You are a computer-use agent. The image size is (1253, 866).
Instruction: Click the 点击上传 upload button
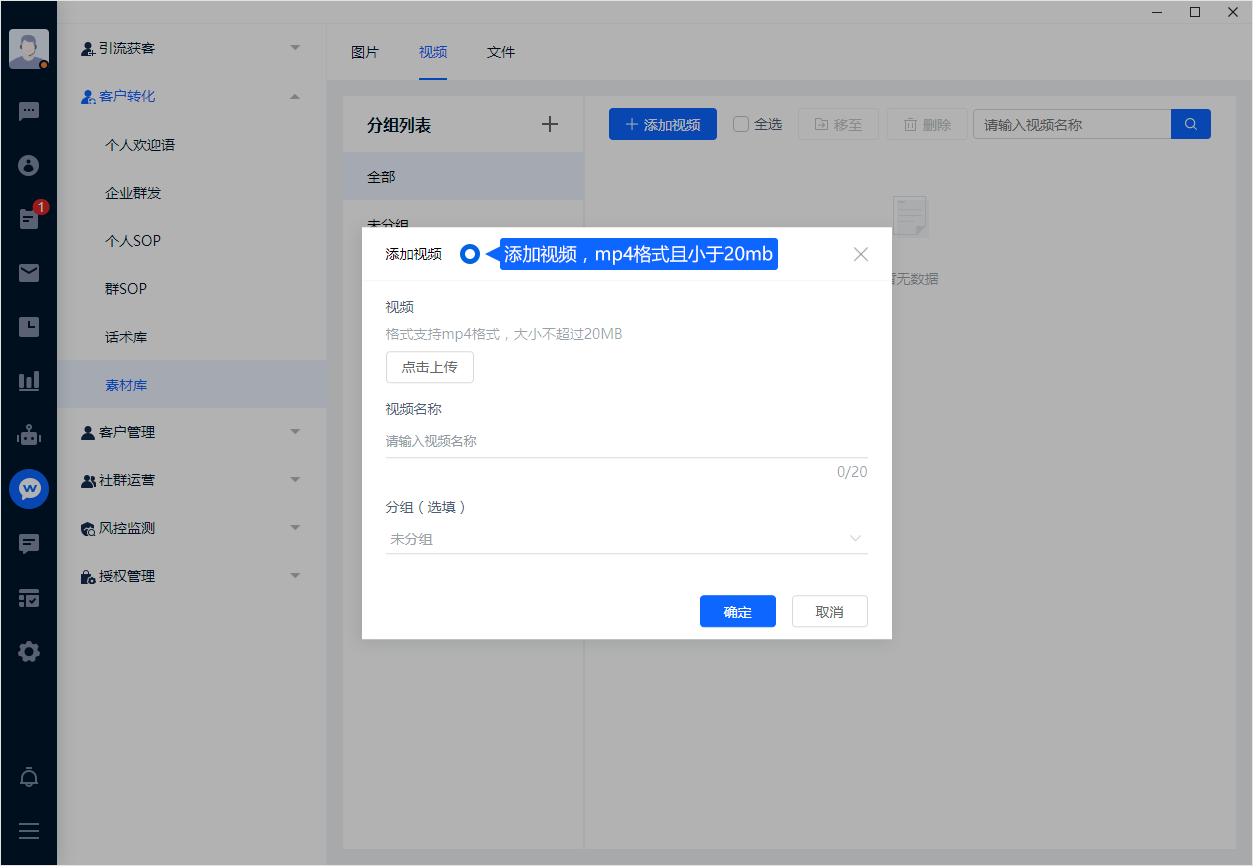pos(430,367)
